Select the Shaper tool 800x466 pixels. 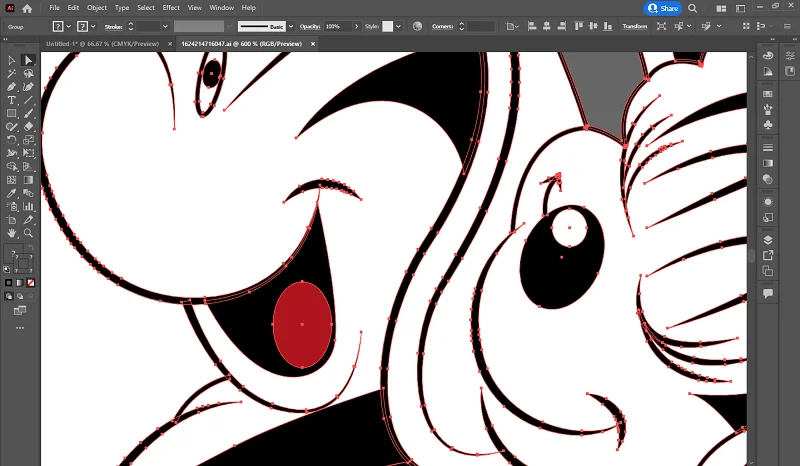point(11,127)
